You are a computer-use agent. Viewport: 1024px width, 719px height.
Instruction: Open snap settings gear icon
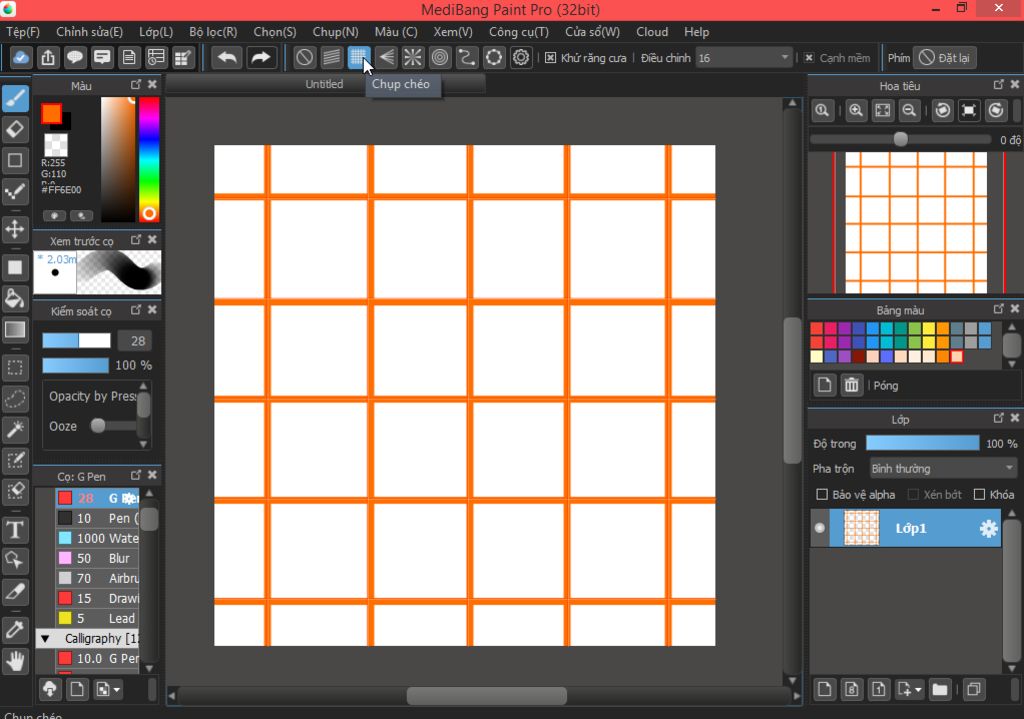tap(520, 57)
